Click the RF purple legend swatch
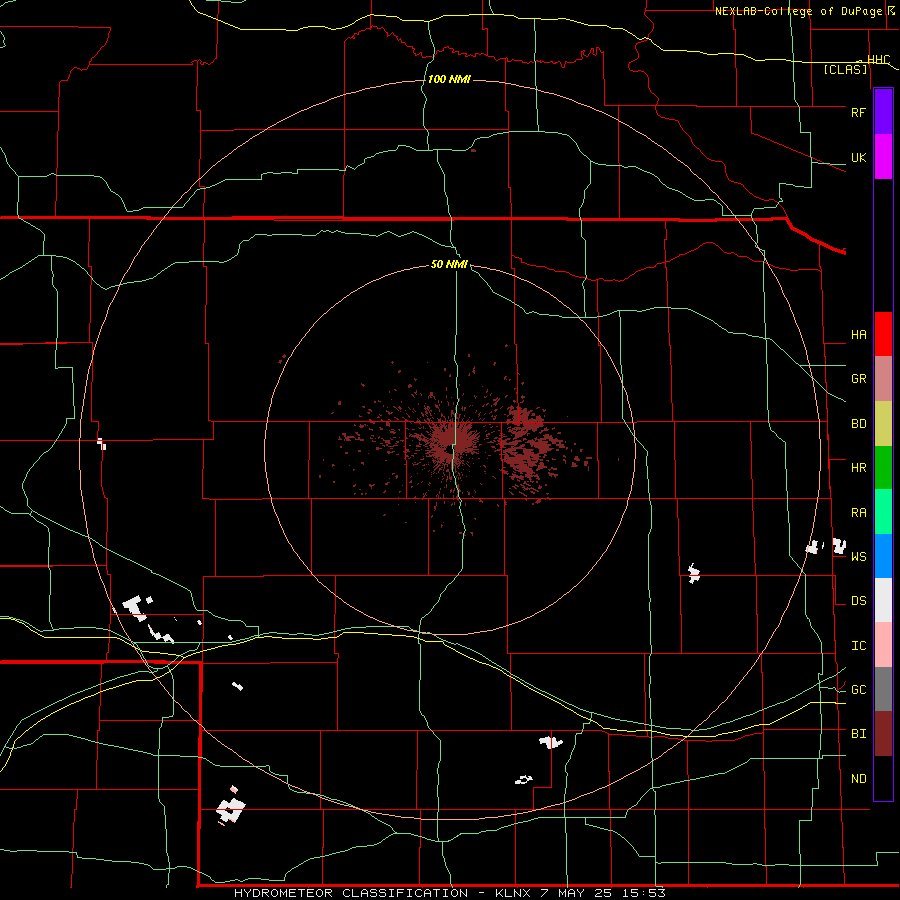The height and width of the screenshot is (900, 900). pos(883,112)
